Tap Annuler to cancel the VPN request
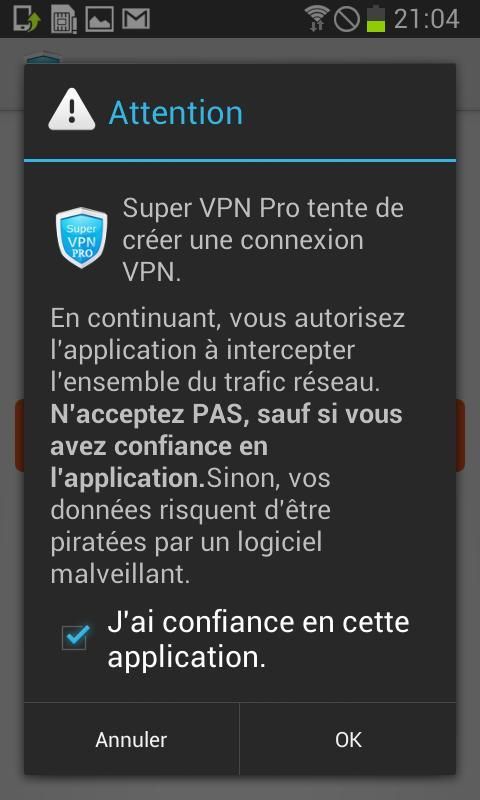 pos(131,739)
